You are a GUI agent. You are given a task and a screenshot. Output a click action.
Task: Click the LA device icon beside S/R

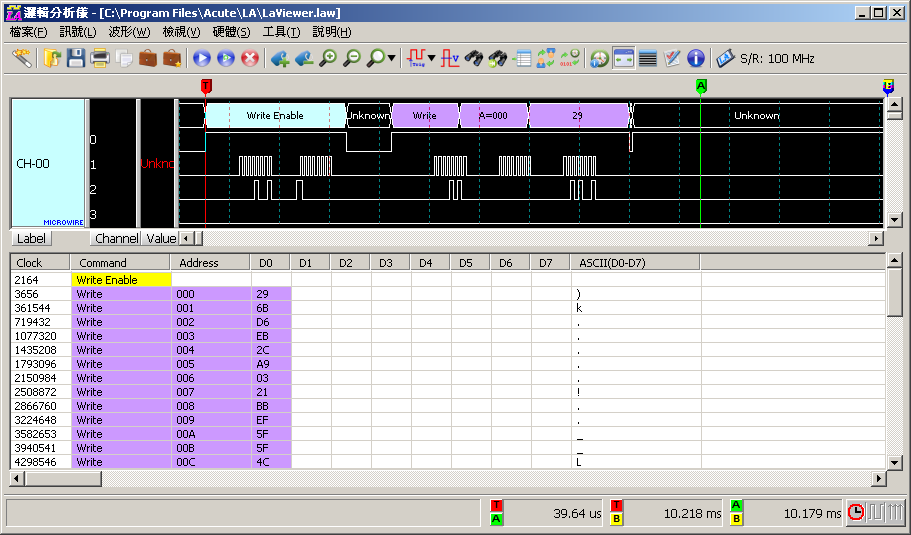(725, 58)
